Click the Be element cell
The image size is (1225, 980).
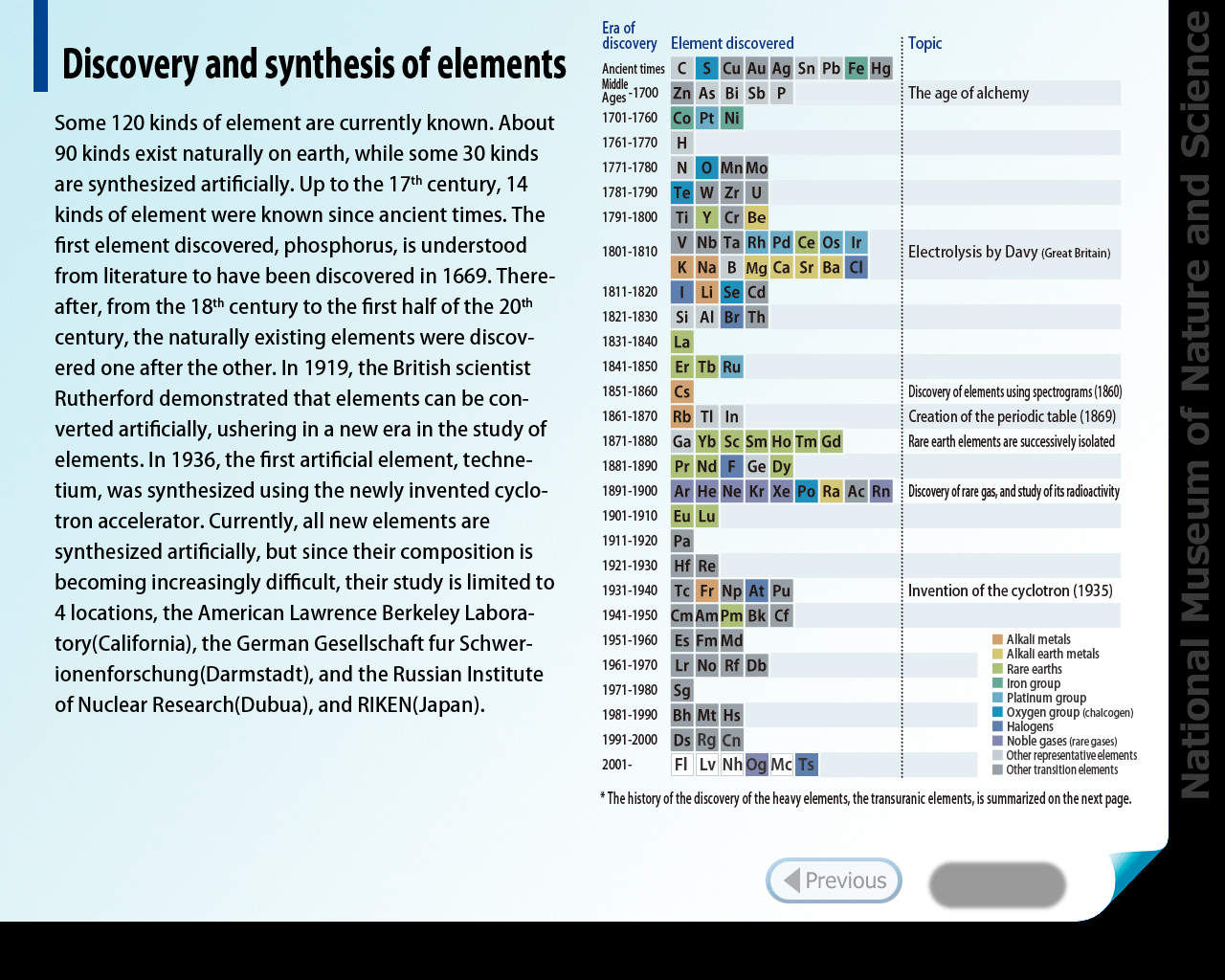coord(756,217)
